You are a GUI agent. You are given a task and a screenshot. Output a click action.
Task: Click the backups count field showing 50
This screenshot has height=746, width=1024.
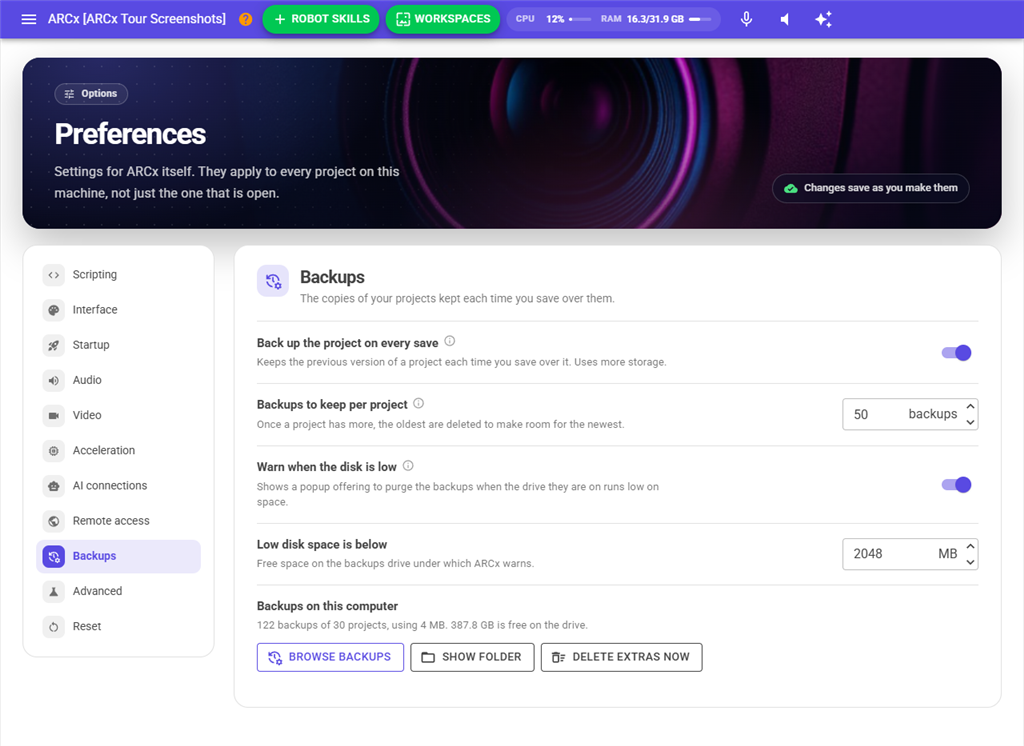point(910,414)
